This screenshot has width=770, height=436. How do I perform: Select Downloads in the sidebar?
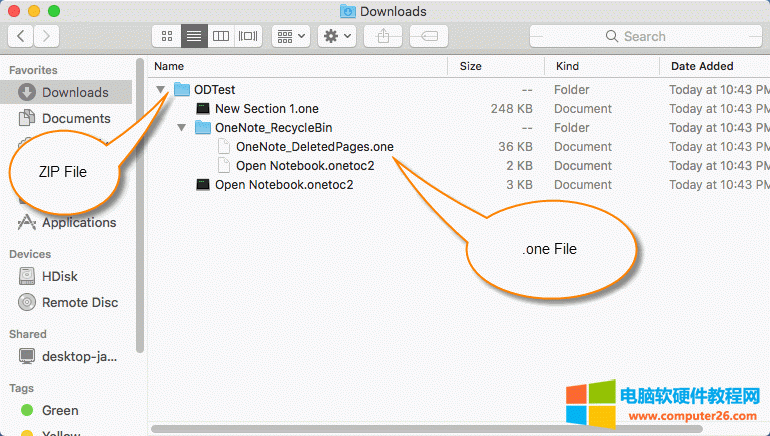[x=75, y=92]
